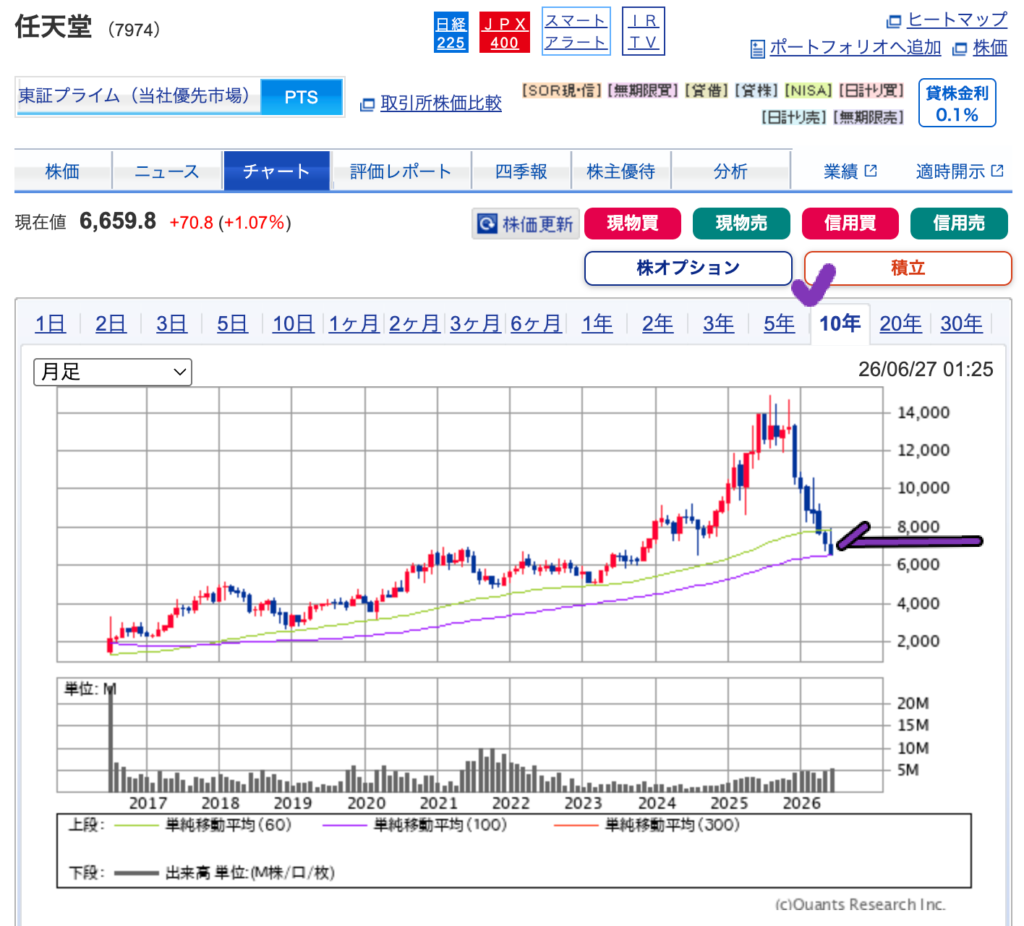Select the 1ヶ月 chart range
This screenshot has height=926, width=1024.
point(353,323)
